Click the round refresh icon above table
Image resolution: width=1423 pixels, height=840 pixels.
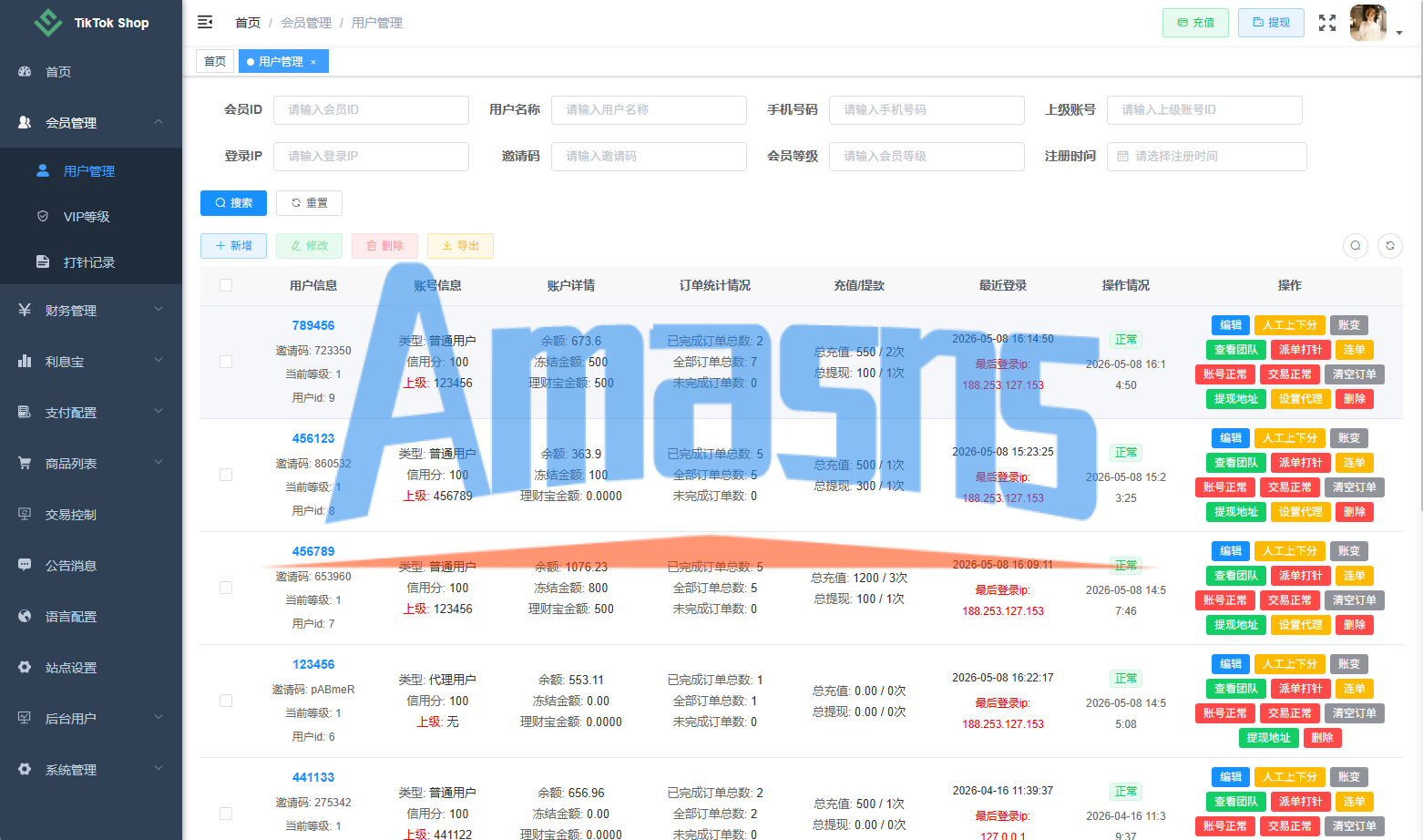pos(1390,245)
